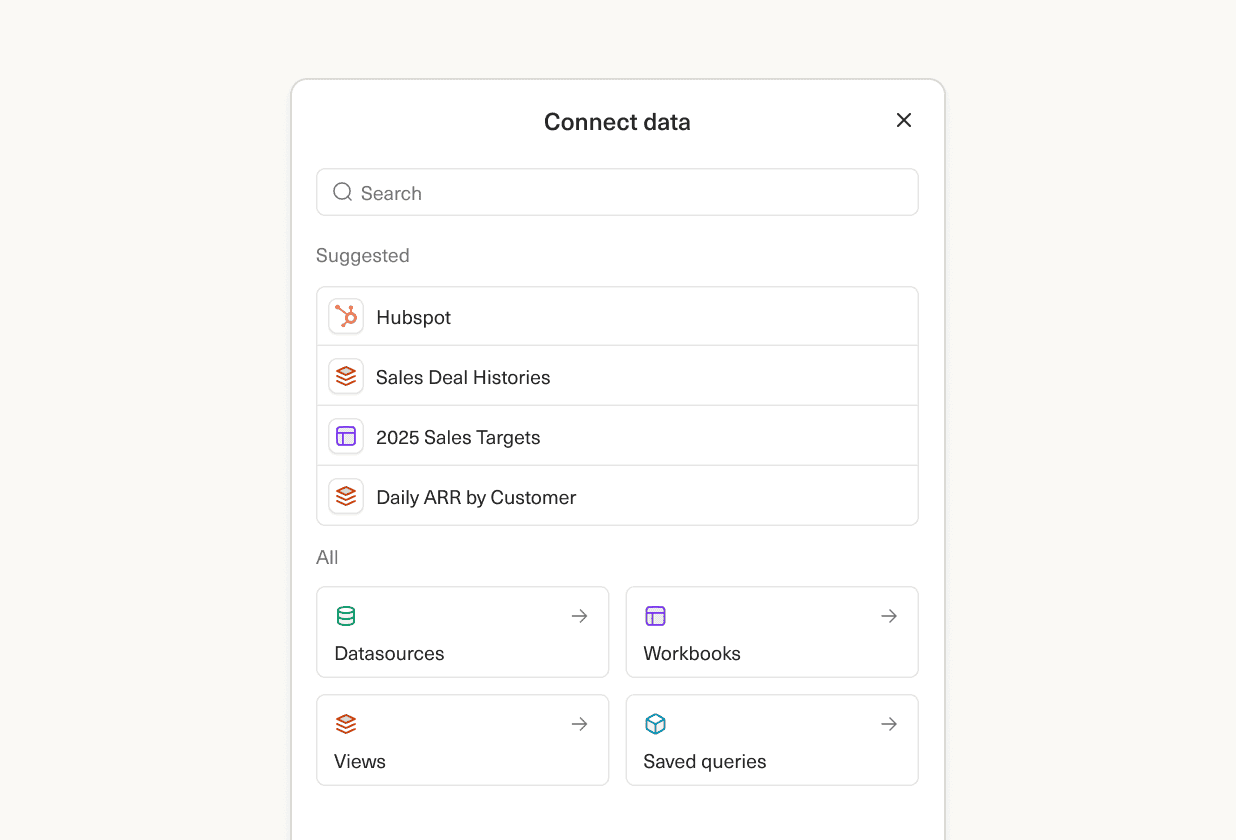1236x840 pixels.
Task: Click the Hubspot connector icon
Action: click(345, 316)
